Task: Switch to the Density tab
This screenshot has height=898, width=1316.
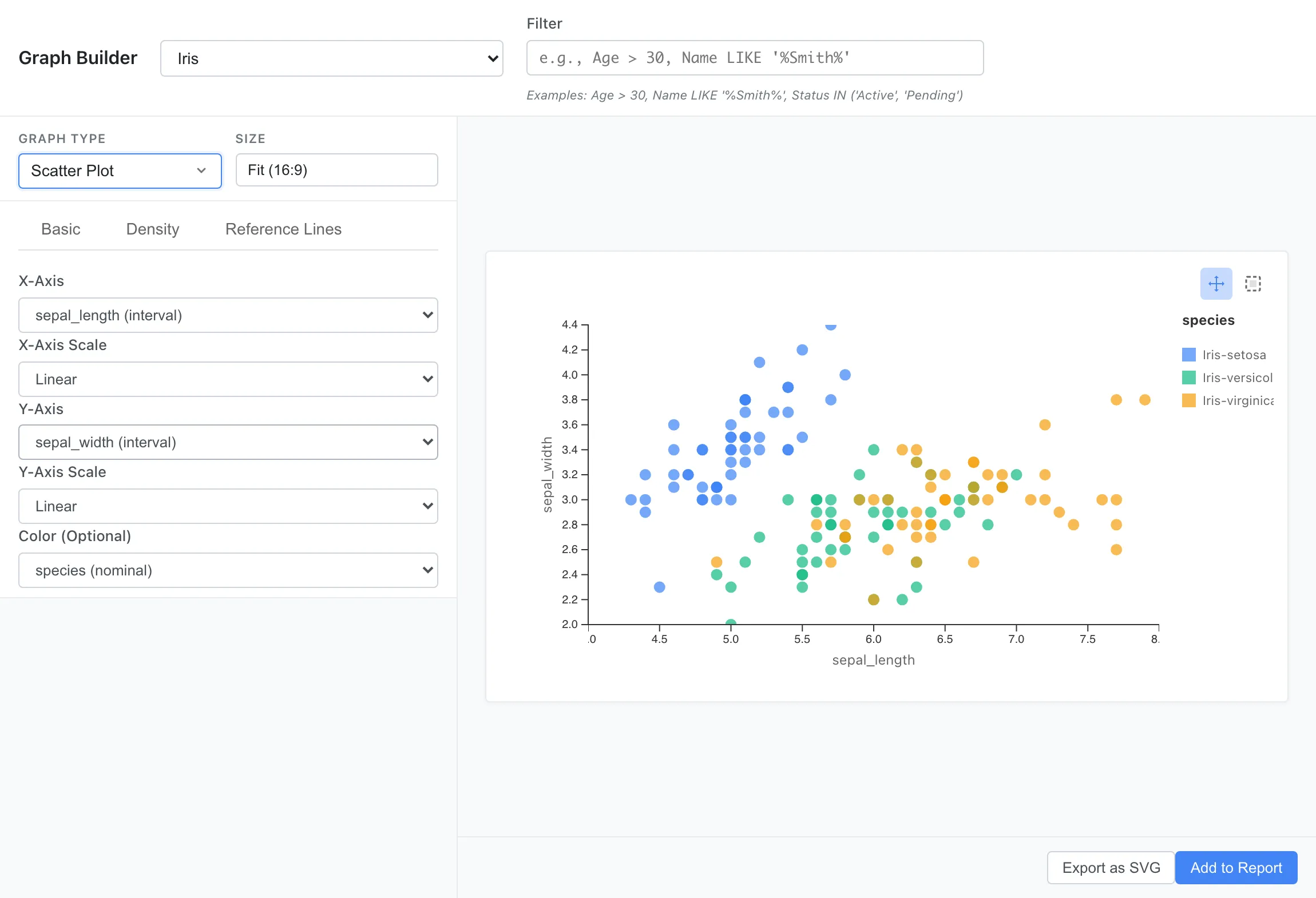Action: (152, 229)
